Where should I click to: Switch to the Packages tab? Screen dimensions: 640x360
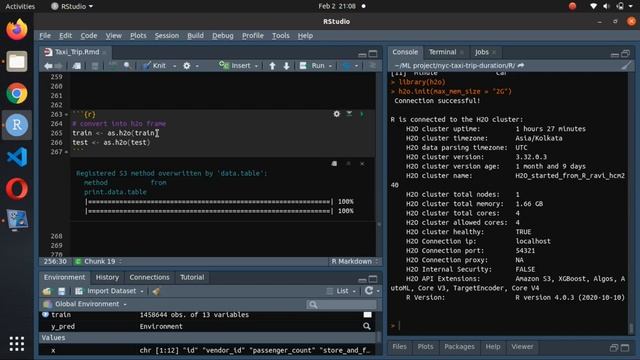[459, 347]
